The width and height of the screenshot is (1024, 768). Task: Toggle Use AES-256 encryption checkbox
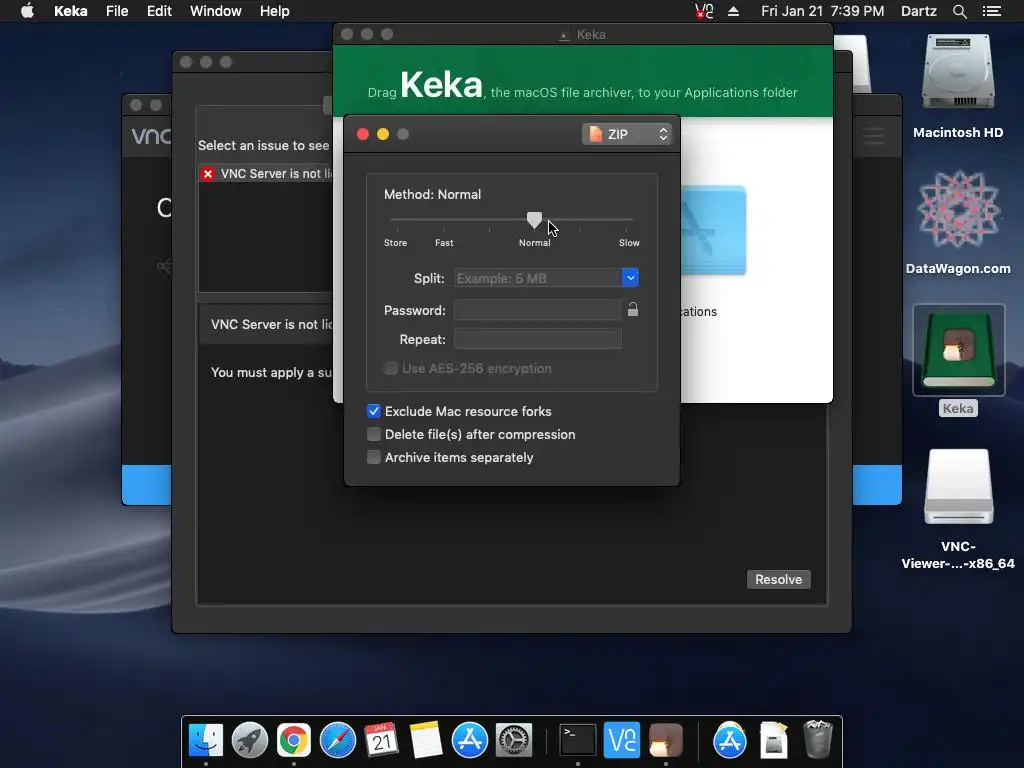[391, 368]
